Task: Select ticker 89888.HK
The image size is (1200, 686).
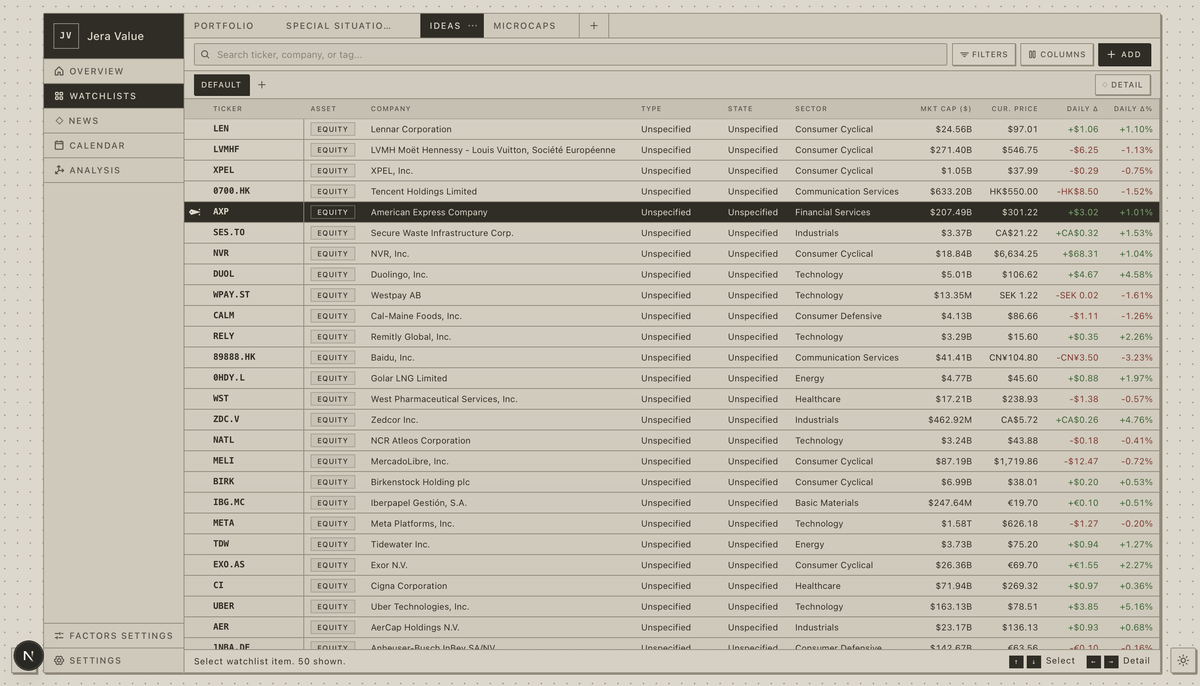Action: (x=234, y=357)
